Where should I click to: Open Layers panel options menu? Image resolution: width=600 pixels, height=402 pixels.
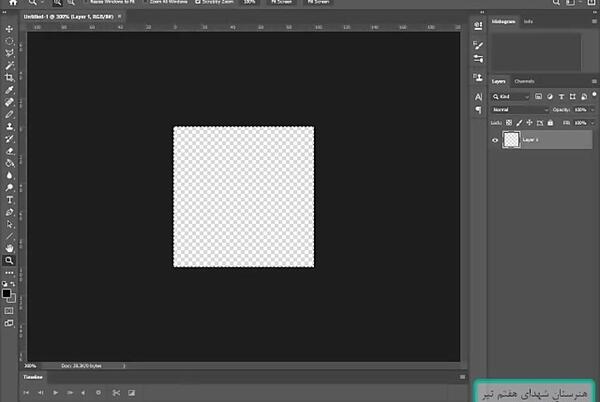tap(594, 81)
